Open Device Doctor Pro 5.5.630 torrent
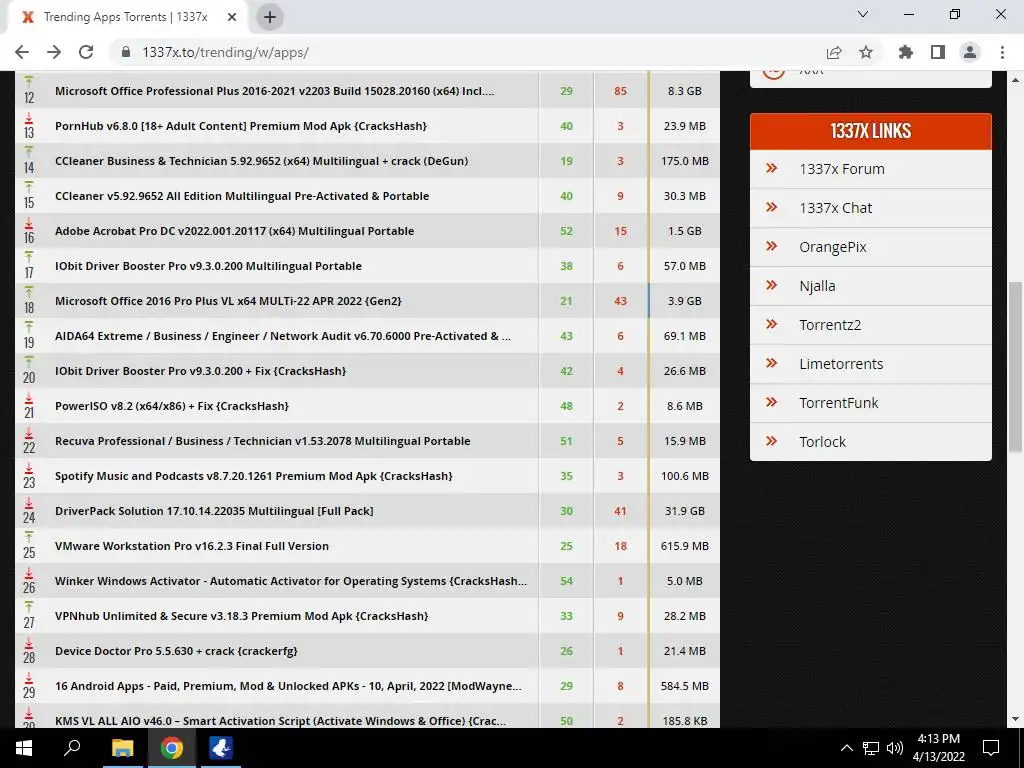1024x768 pixels. (176, 651)
